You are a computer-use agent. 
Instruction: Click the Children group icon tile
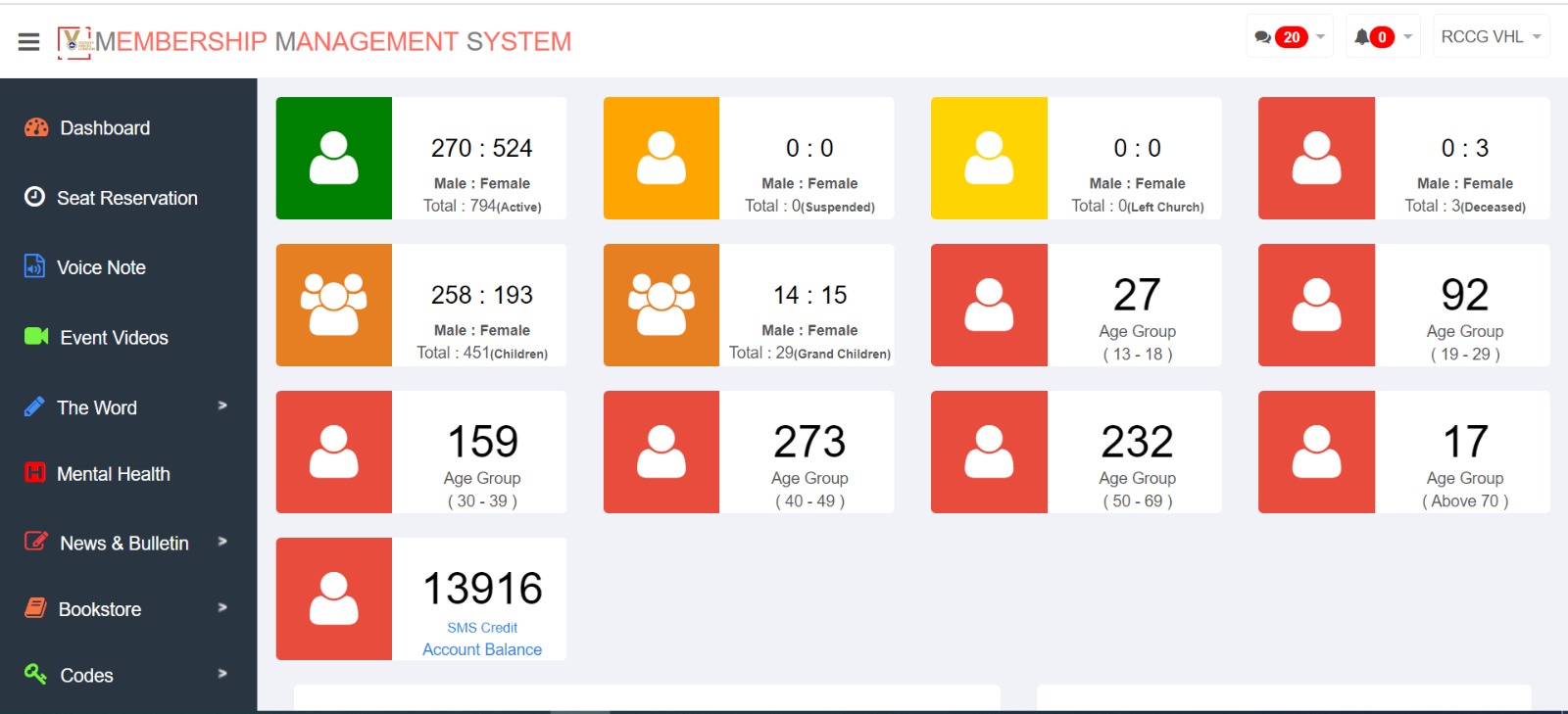point(334,305)
